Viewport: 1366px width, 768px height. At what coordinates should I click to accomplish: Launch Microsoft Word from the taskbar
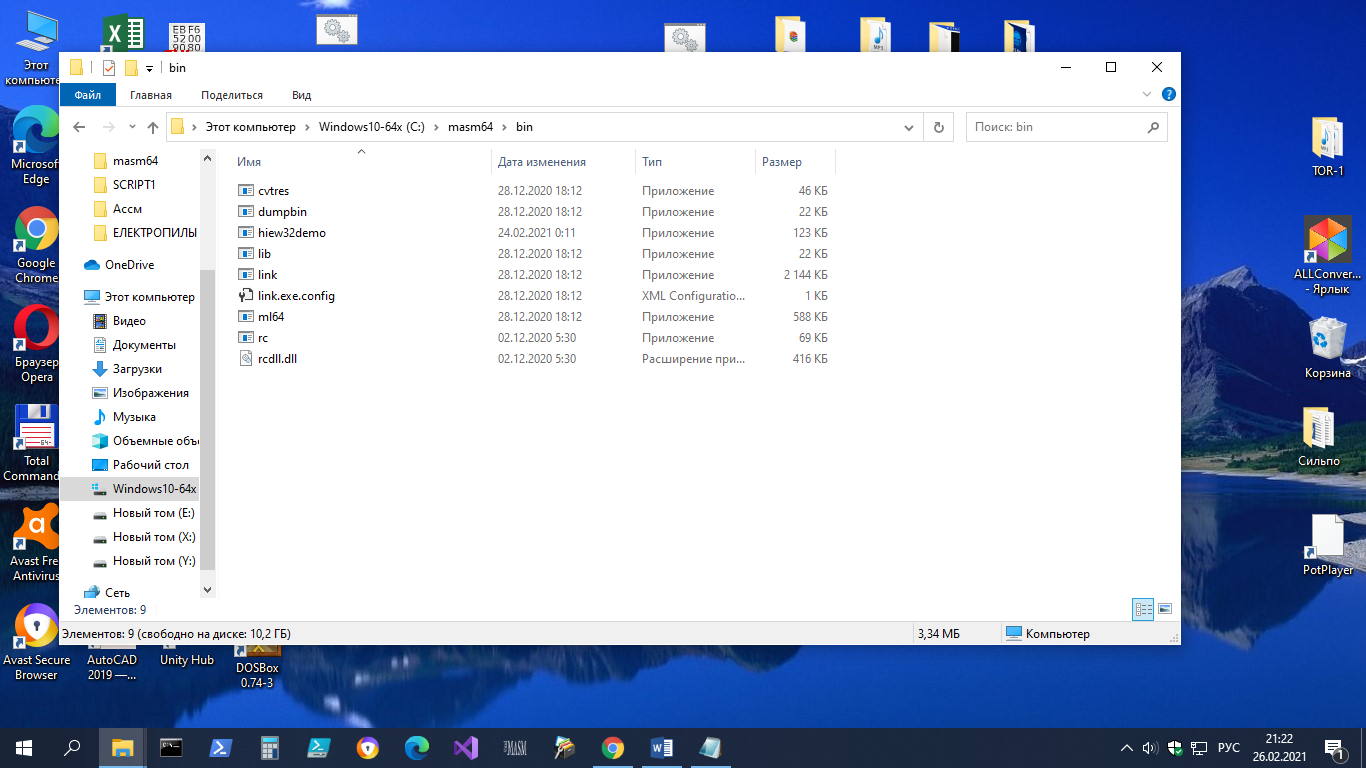click(x=661, y=747)
